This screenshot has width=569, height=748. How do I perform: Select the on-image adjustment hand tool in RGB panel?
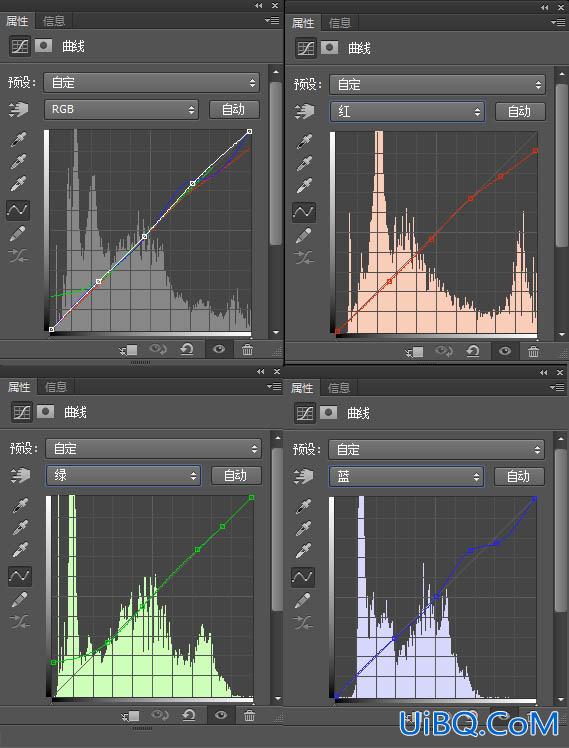coord(18,110)
